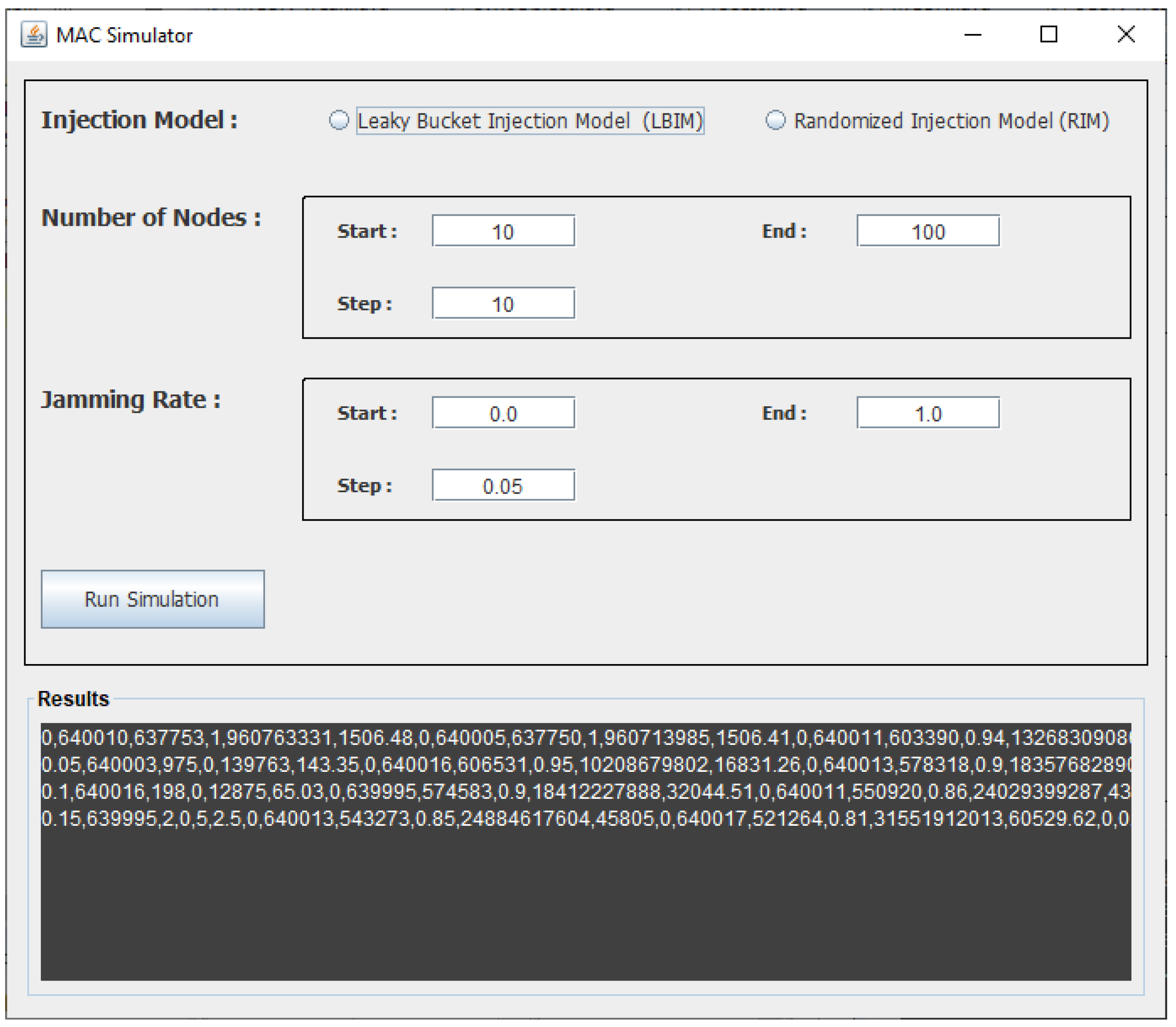Maximize the MAC Simulator window
1176x1027 pixels.
click(x=1048, y=34)
